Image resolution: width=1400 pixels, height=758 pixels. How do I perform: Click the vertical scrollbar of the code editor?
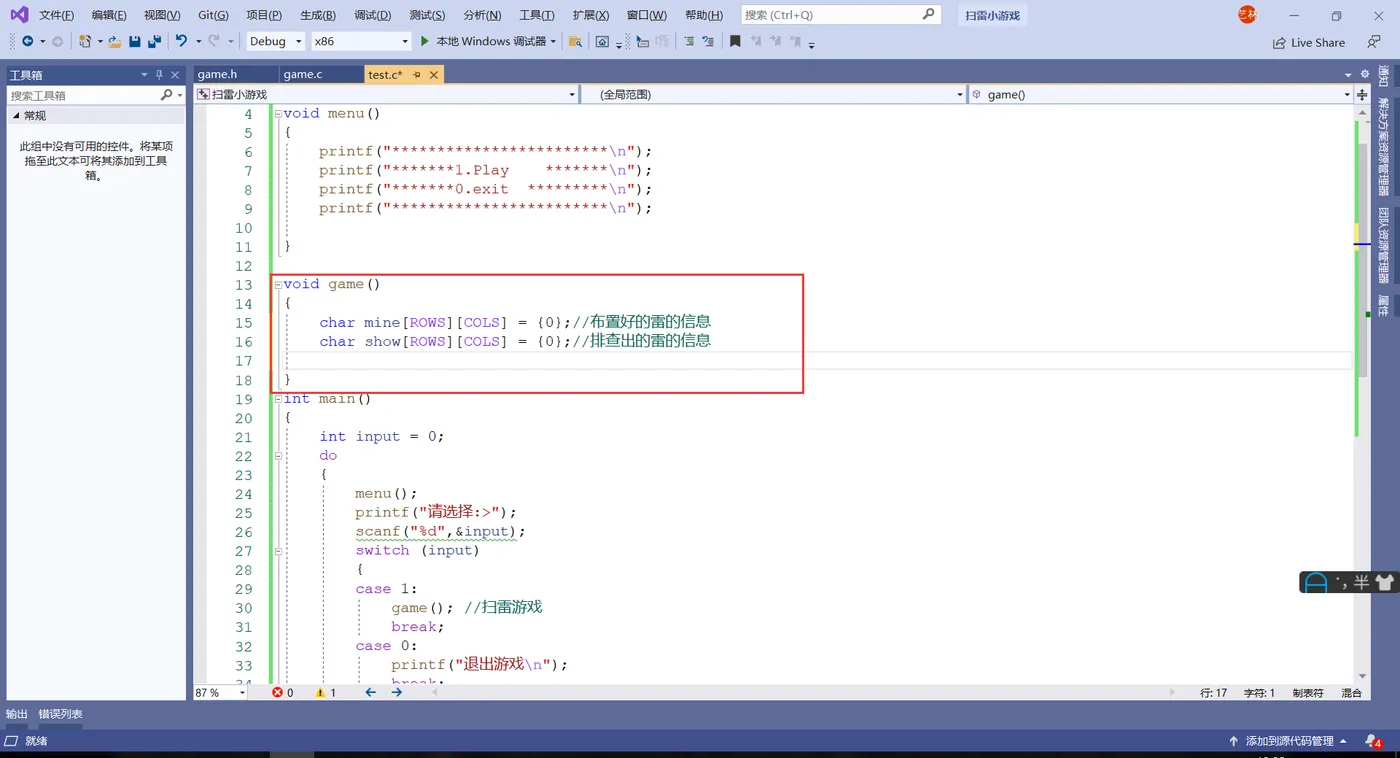point(1362,393)
